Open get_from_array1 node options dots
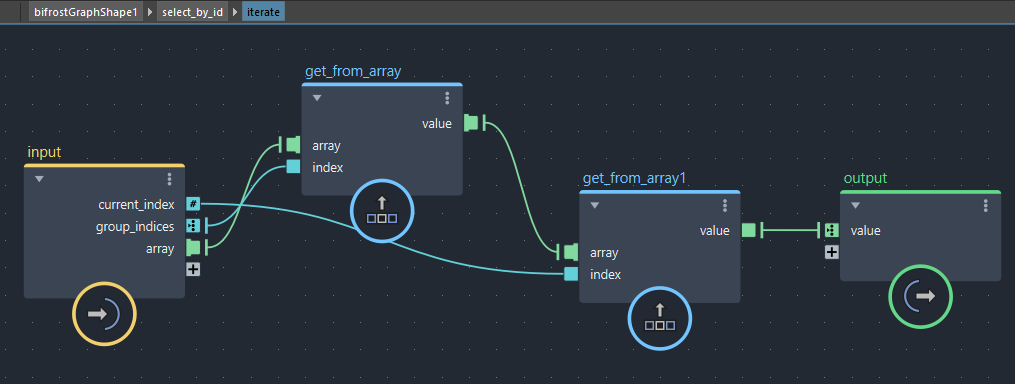The height and width of the screenshot is (384, 1015). pos(725,205)
